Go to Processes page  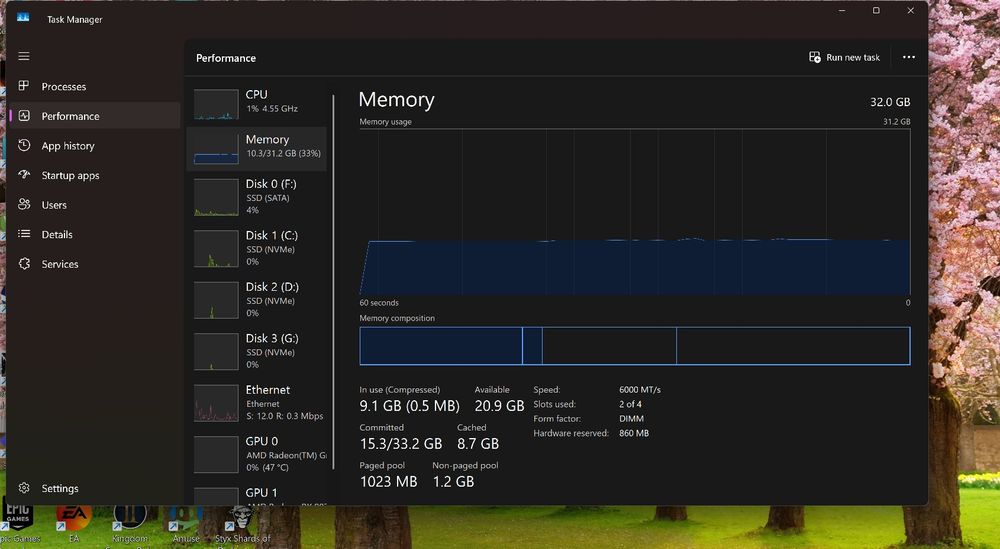pos(94,86)
